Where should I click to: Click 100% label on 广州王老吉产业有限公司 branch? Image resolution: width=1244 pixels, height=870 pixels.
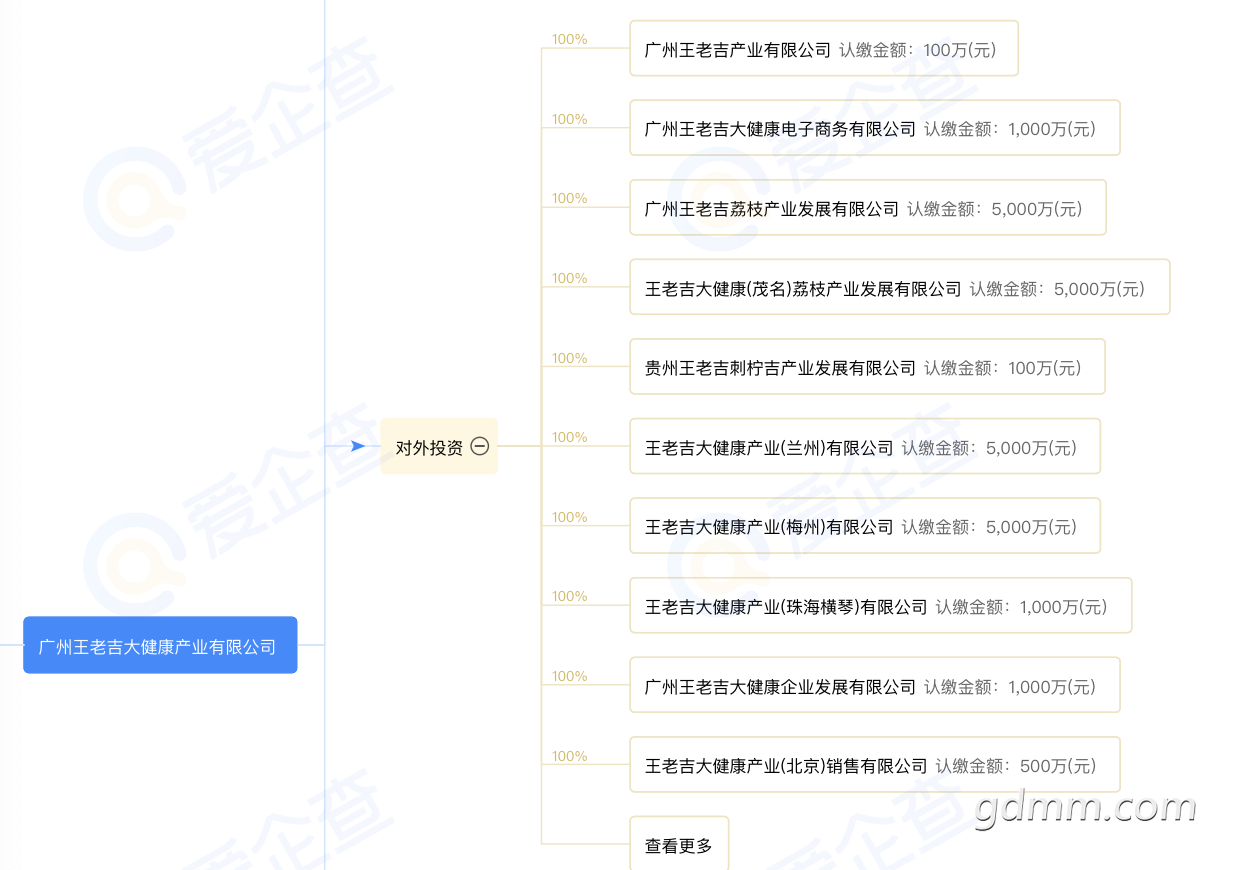[569, 40]
